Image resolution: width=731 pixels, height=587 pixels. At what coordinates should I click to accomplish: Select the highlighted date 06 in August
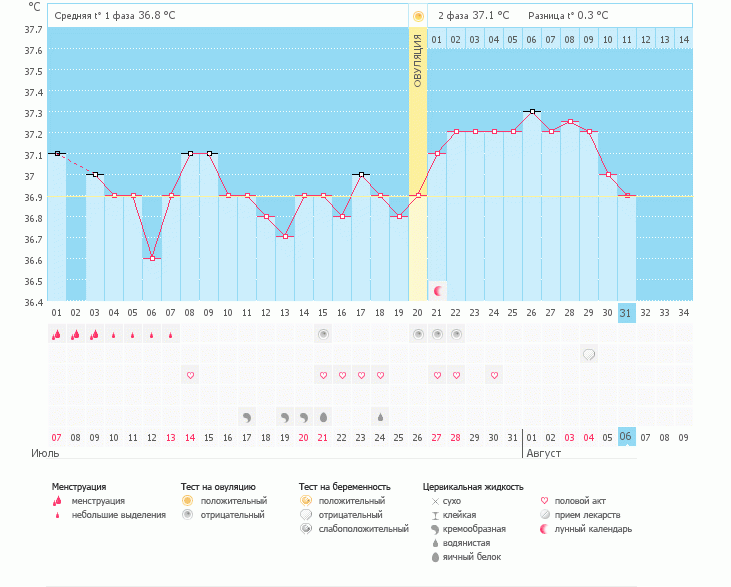(626, 437)
